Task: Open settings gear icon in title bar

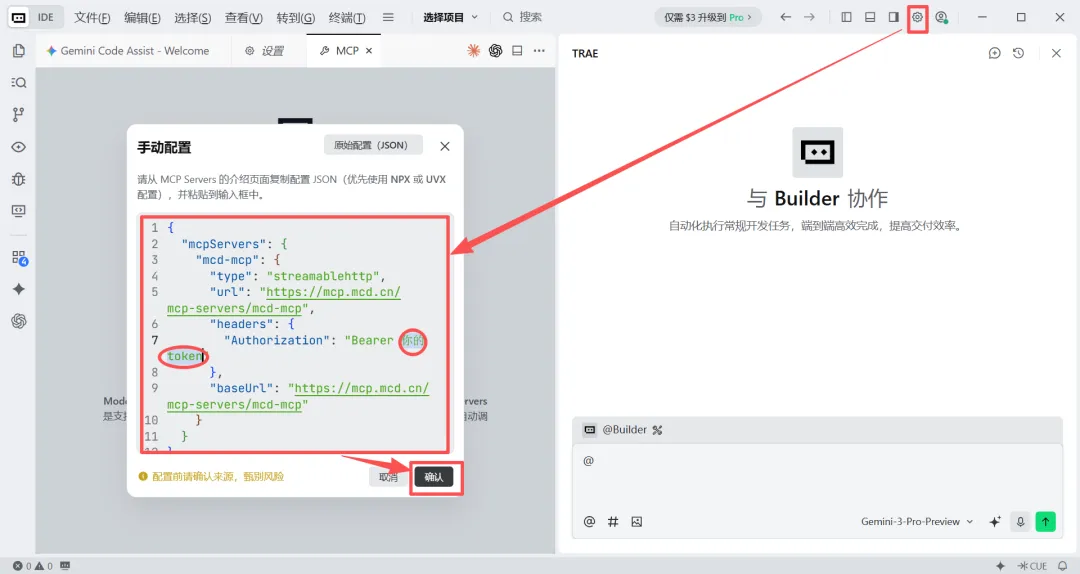Action: tap(917, 17)
